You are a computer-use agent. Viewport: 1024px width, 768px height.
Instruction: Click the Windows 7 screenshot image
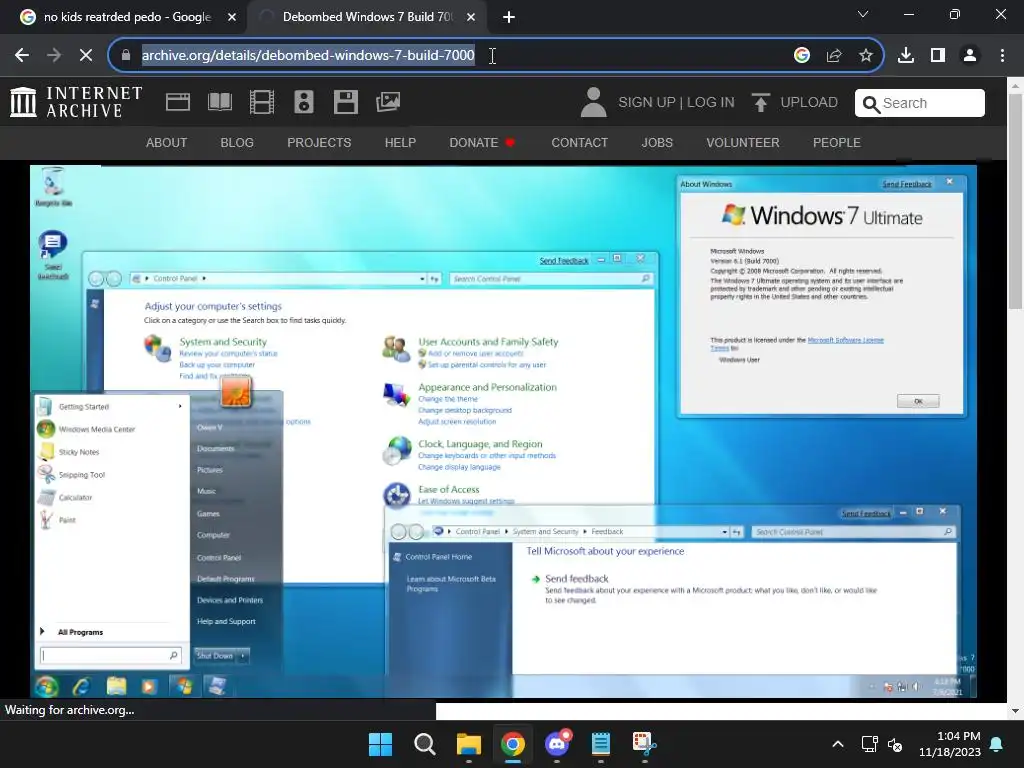tap(504, 431)
